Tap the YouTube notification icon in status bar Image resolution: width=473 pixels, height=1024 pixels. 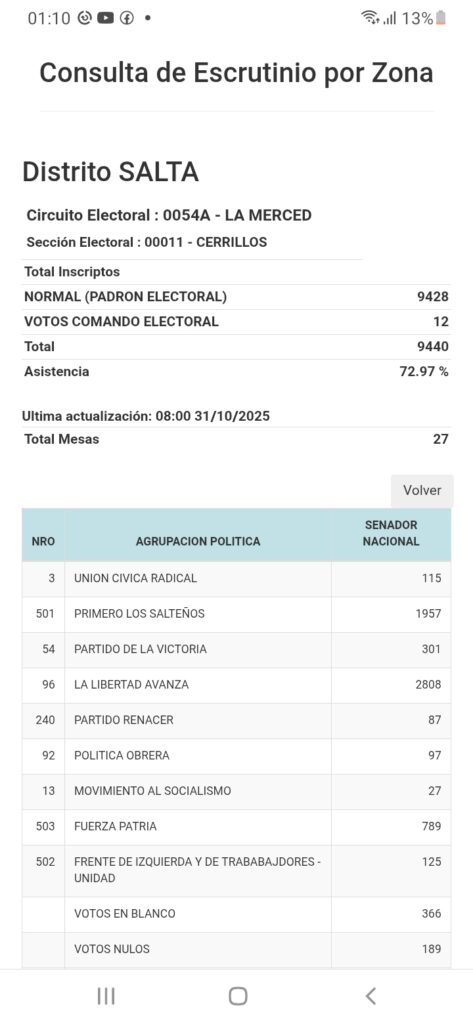point(106,18)
